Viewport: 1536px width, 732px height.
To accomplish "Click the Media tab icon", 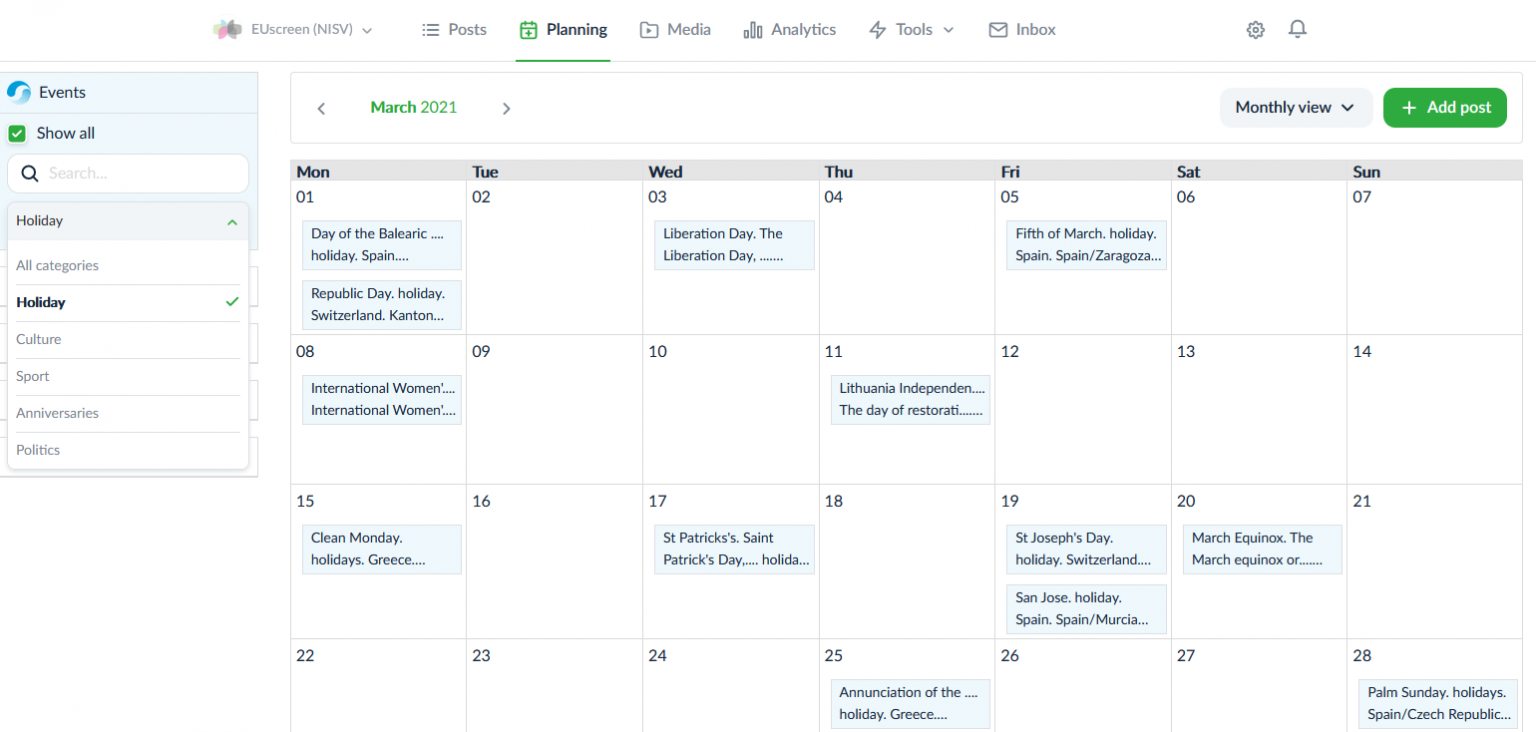I will [x=649, y=30].
